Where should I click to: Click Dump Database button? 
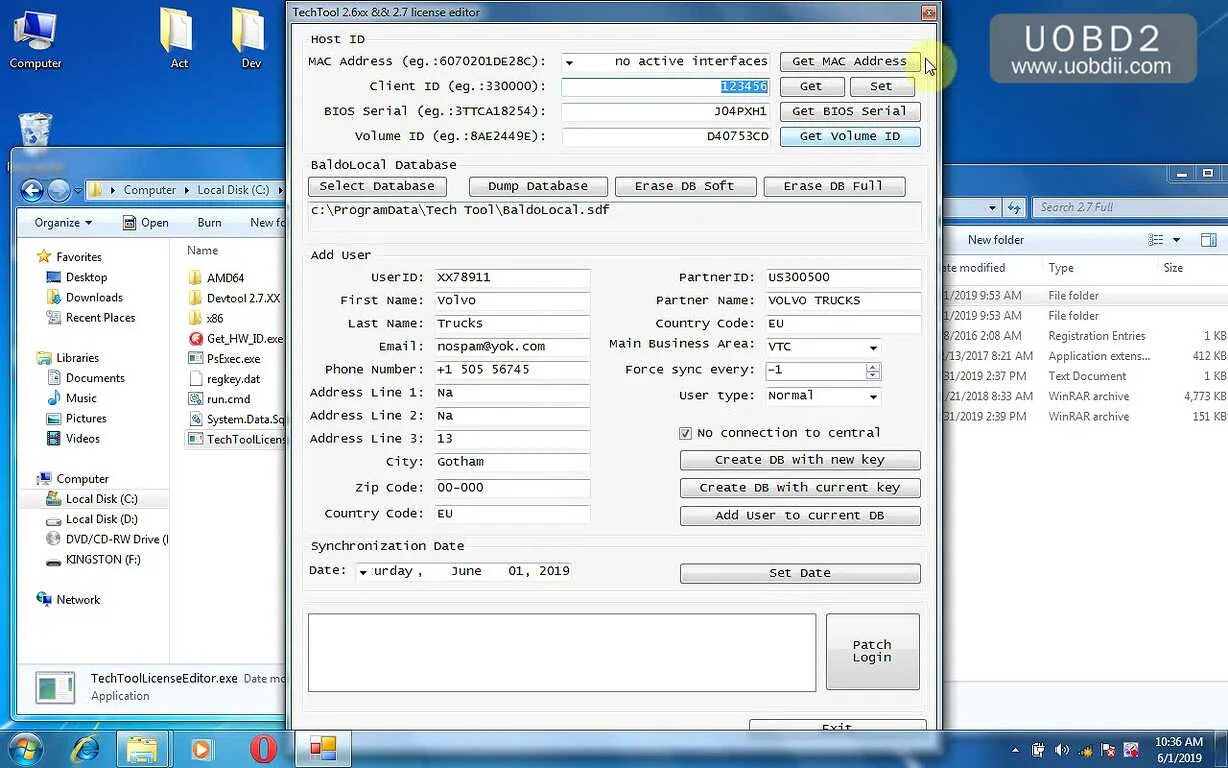pos(538,186)
